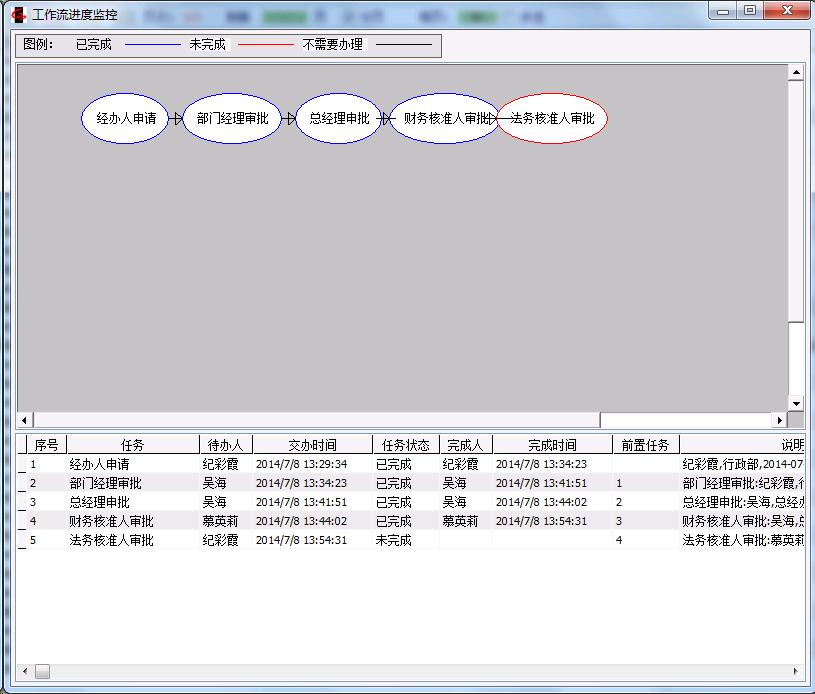Click the 任务 column header
This screenshot has width=815, height=694.
[132, 445]
